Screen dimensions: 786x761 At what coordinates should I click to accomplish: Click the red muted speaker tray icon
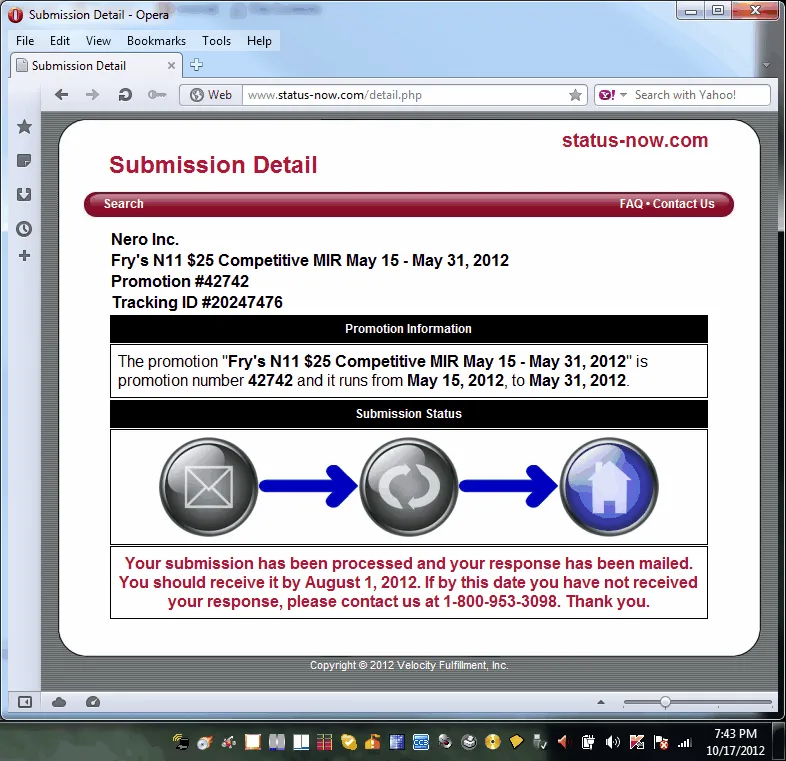pyautogui.click(x=563, y=741)
